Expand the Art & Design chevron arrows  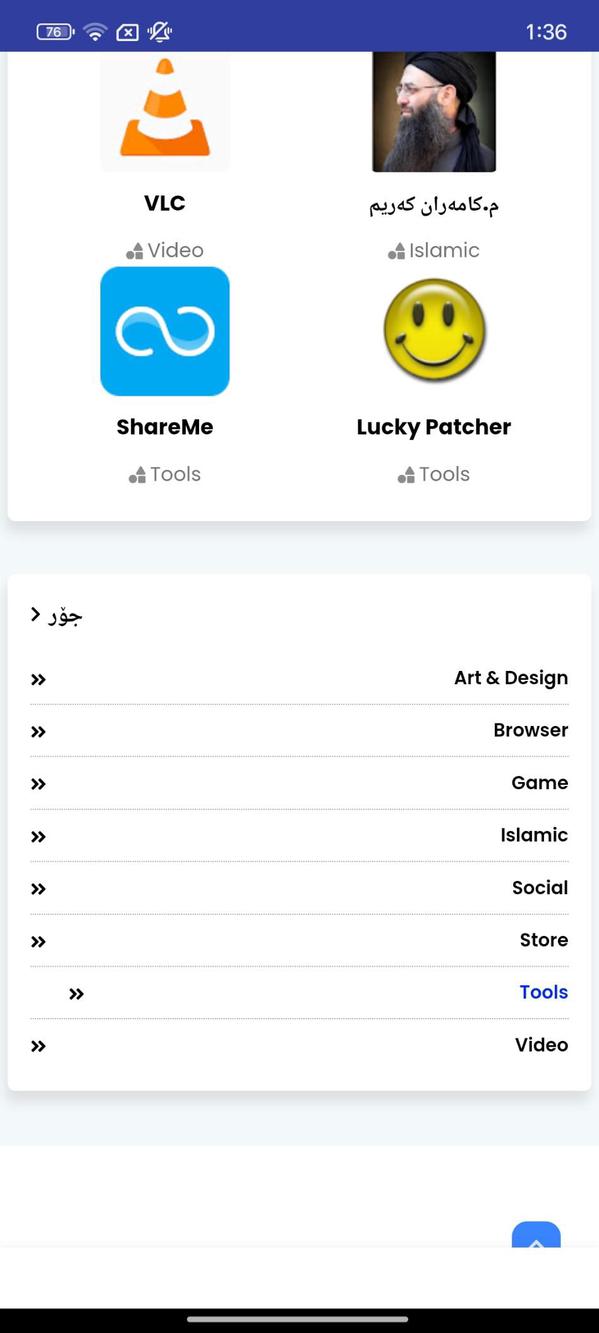(38, 680)
